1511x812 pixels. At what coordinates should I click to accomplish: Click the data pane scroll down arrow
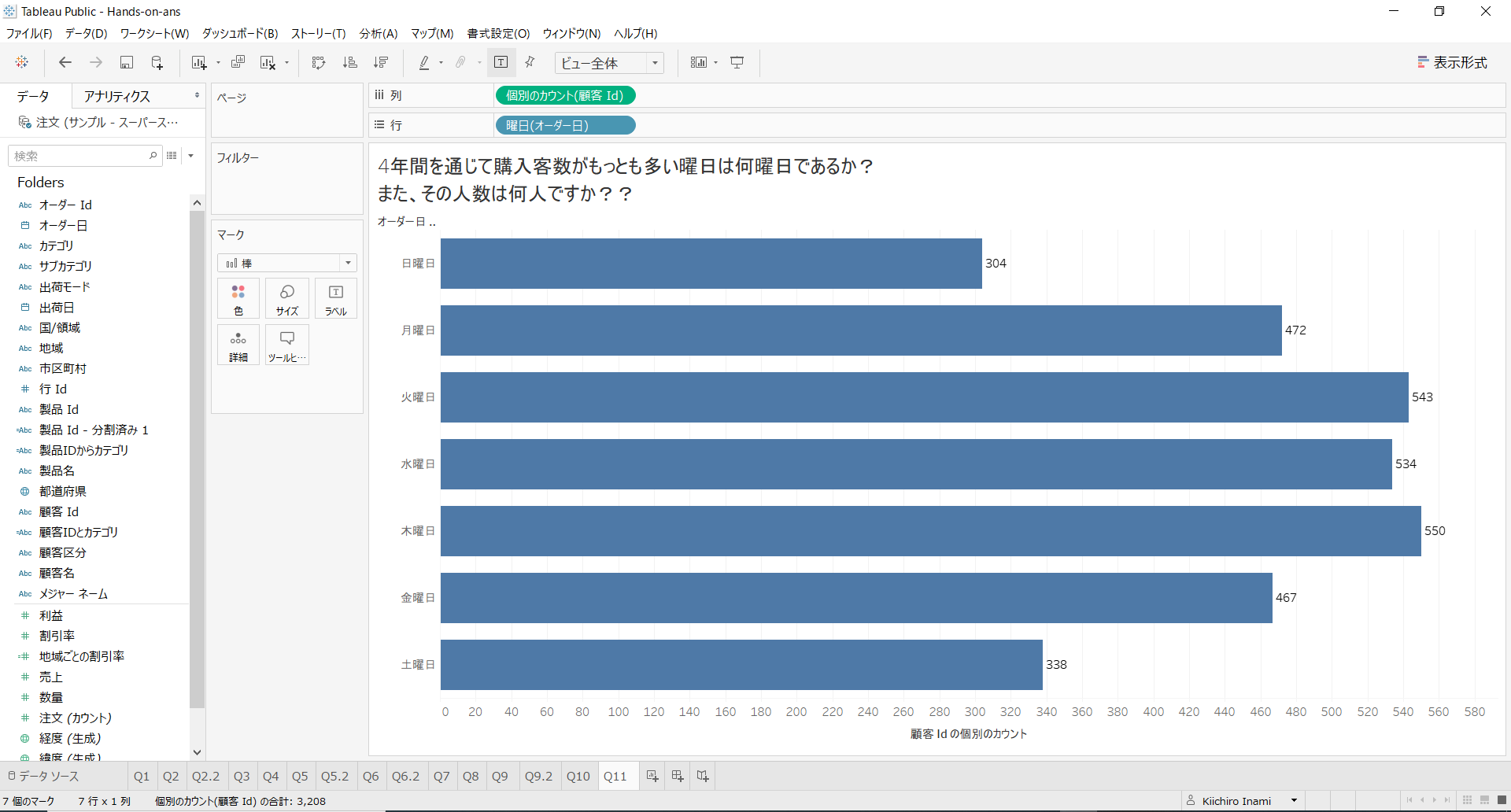tap(197, 752)
